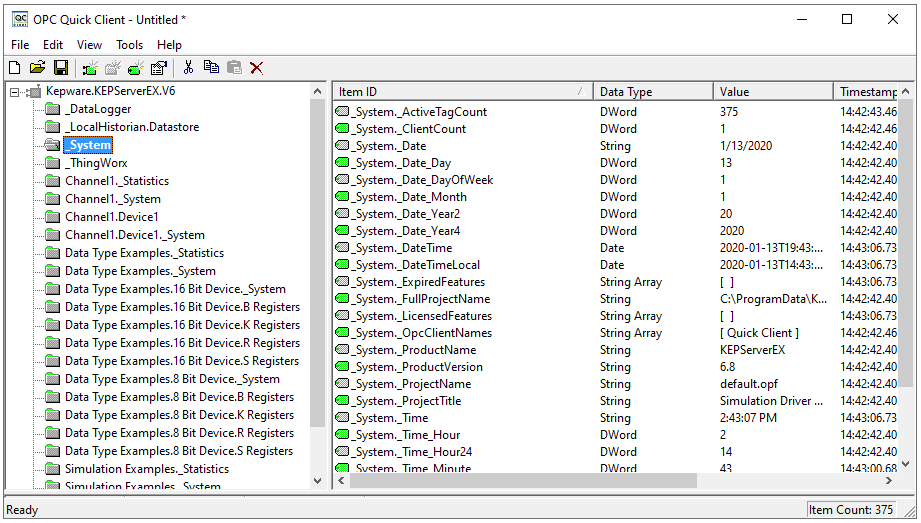
Task: Click the Simulation Examples._Statistics folder icon
Action: point(53,469)
